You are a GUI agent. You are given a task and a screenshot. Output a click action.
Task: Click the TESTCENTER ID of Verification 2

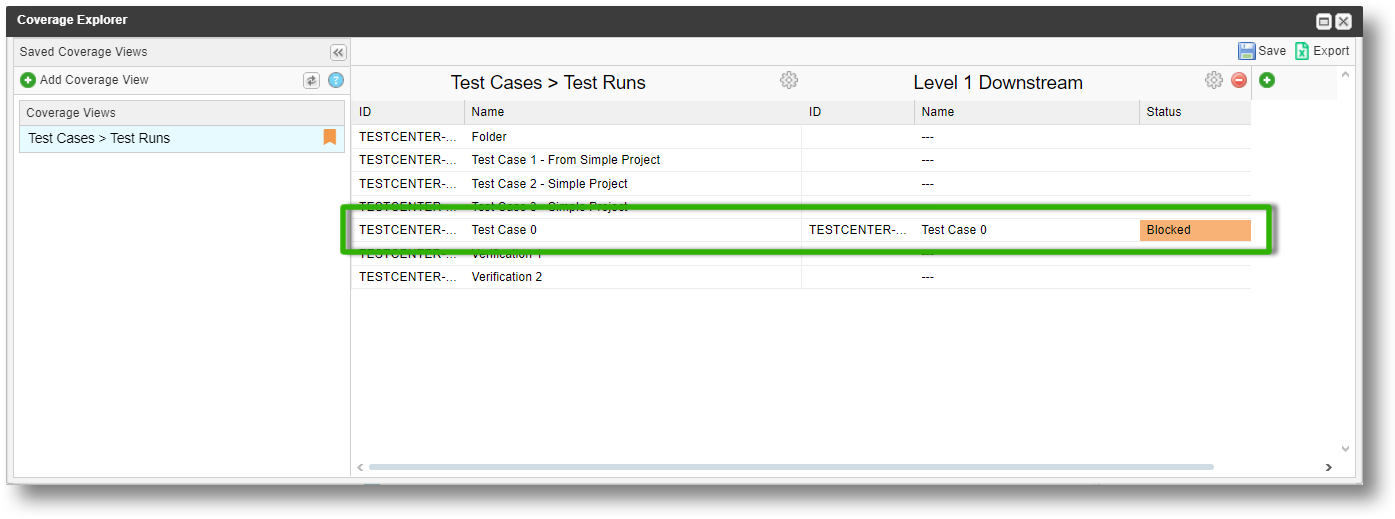(x=408, y=276)
